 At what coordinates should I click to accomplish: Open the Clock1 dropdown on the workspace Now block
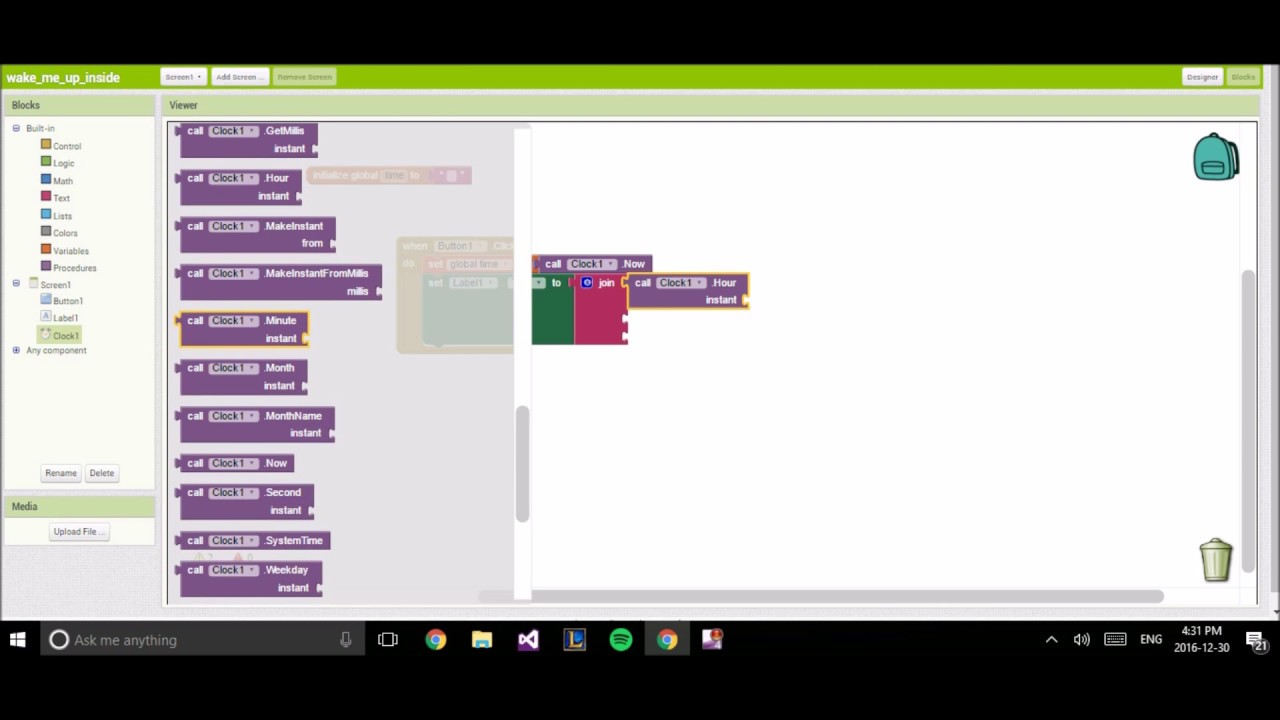click(x=592, y=264)
